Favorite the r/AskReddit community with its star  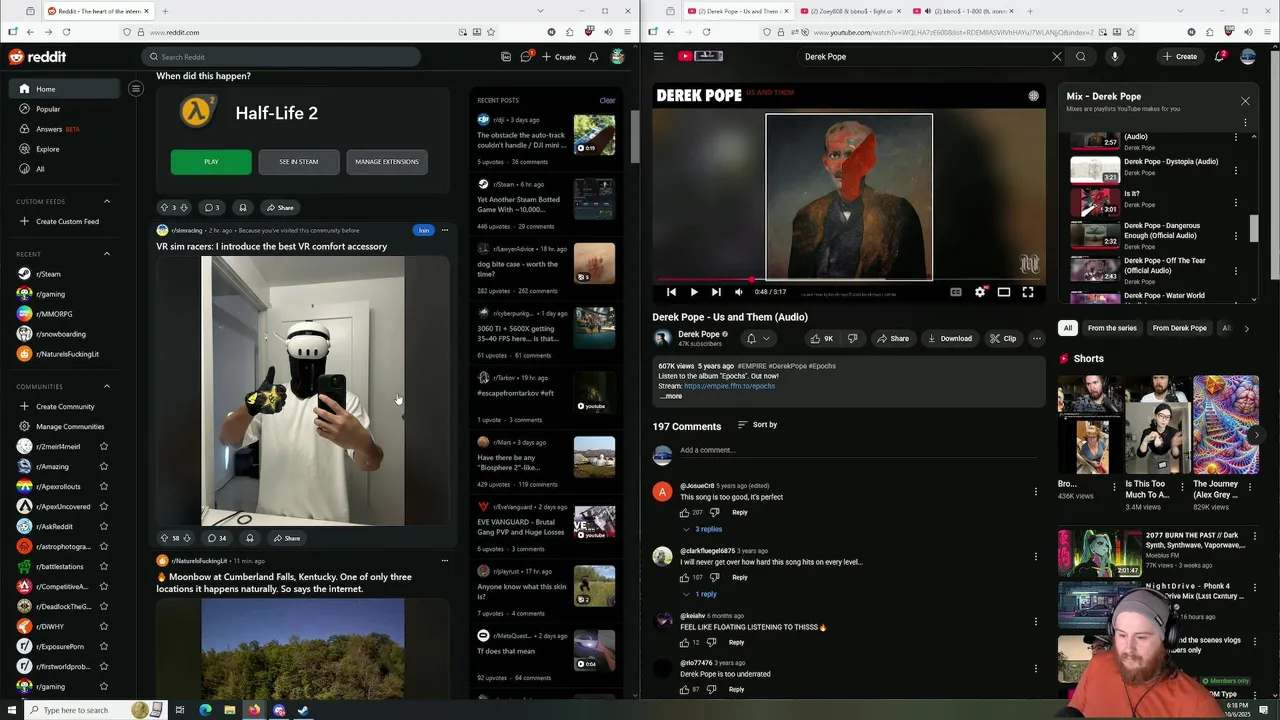(104, 526)
